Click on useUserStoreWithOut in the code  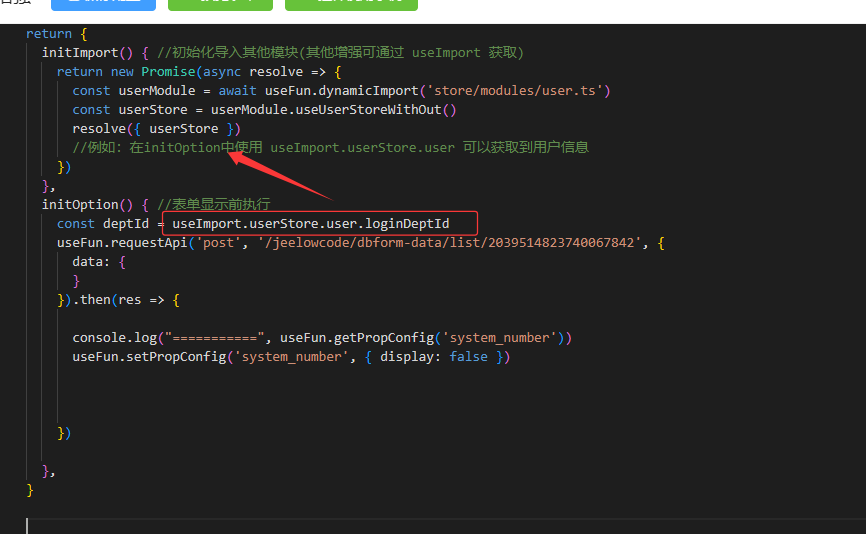coord(383,109)
